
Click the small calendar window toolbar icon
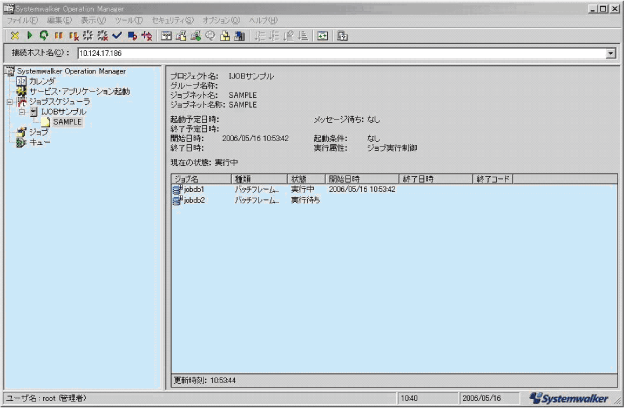166,36
